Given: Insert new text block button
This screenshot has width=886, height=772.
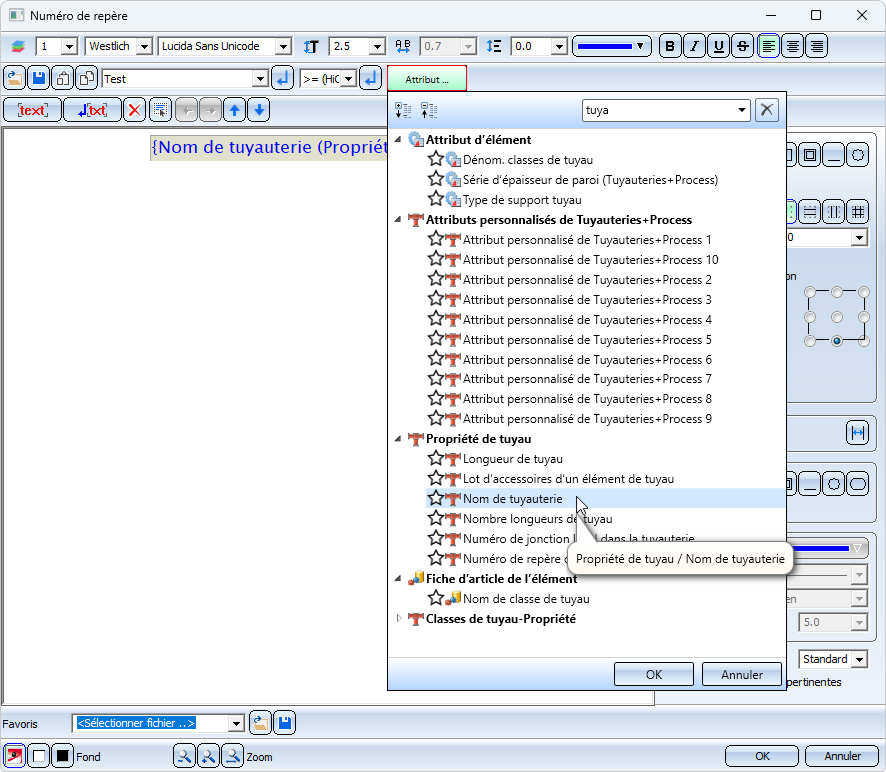Looking at the screenshot, I should coord(32,110).
